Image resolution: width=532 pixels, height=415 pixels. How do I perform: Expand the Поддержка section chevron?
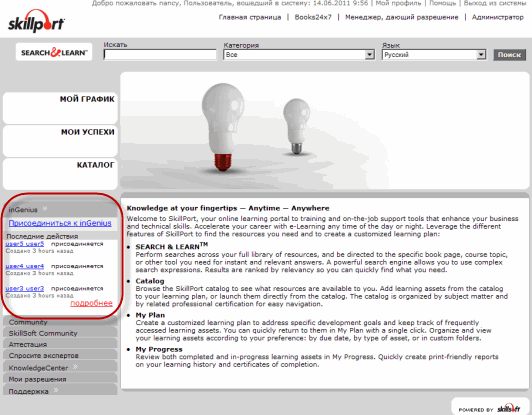pos(56,390)
